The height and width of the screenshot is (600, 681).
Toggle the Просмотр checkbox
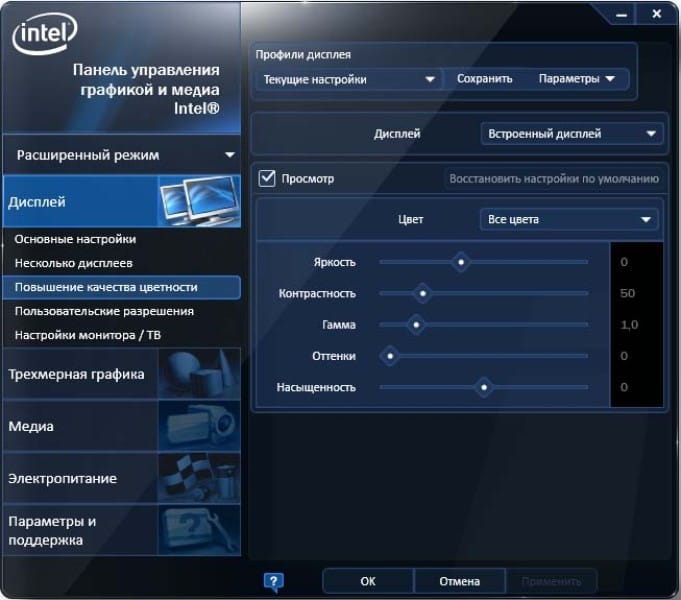[x=267, y=179]
